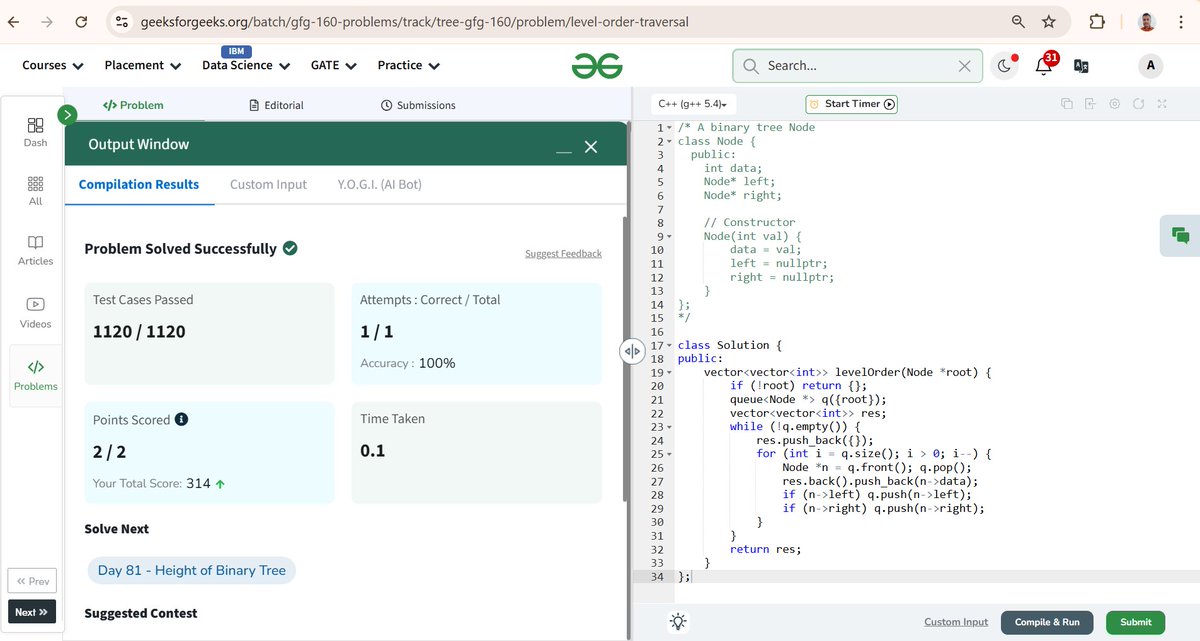Clear search field with the X icon
1200x641 pixels.
(x=964, y=66)
